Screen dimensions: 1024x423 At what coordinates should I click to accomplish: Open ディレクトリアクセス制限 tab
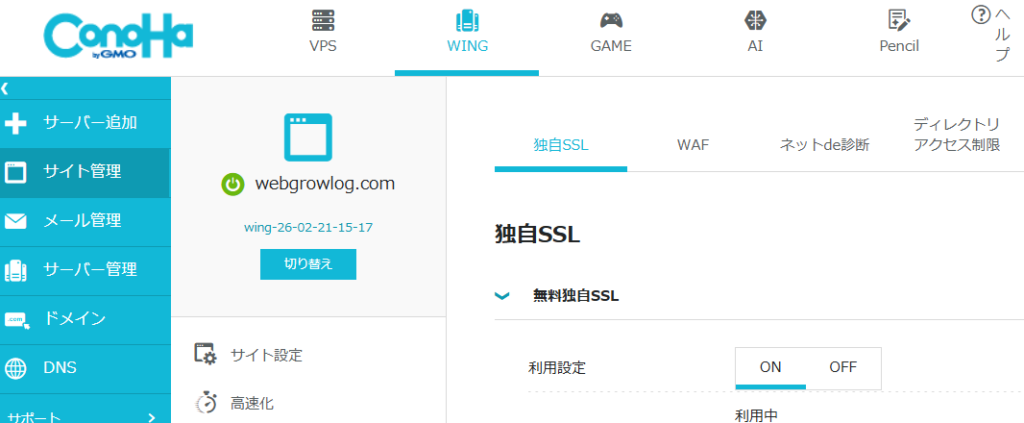[x=956, y=135]
